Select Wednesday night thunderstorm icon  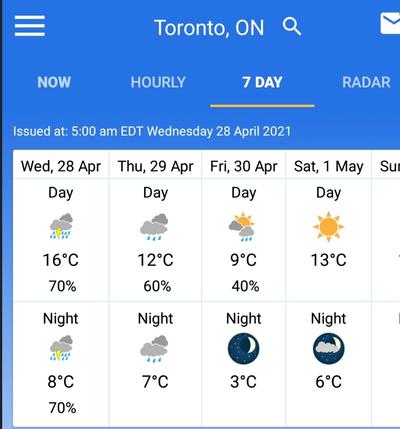tap(61, 348)
